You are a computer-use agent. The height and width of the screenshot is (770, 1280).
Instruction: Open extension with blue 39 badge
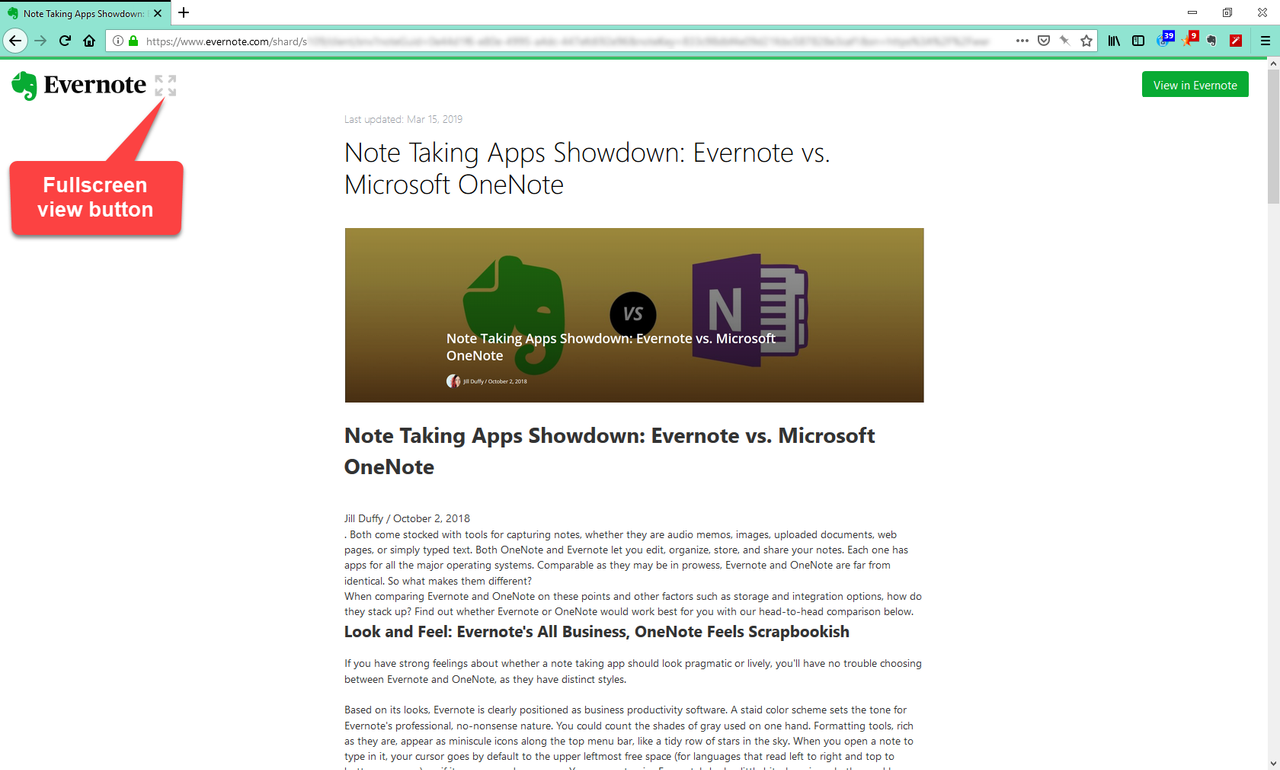tap(1164, 40)
